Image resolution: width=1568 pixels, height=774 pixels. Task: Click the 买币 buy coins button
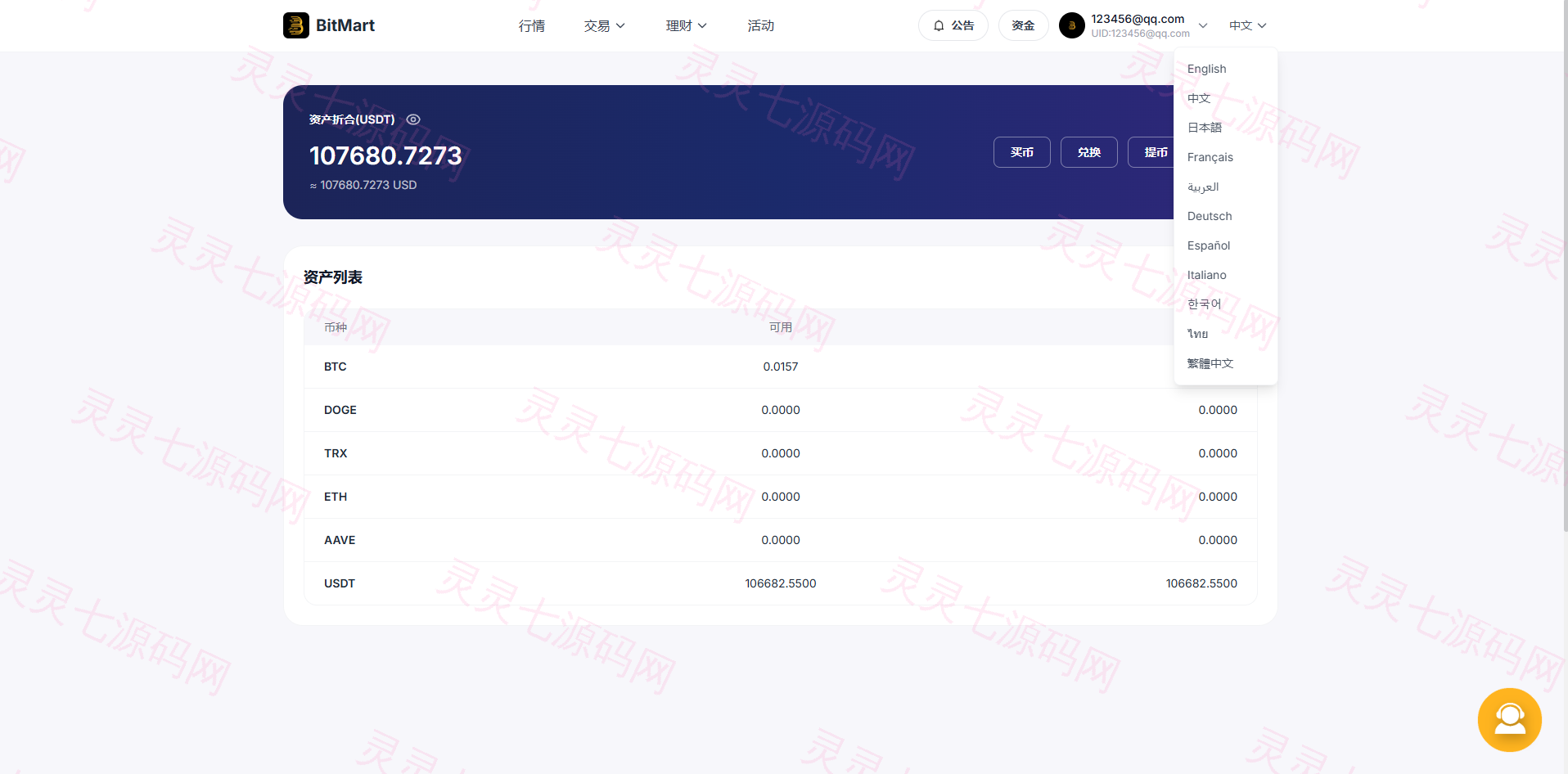[1021, 152]
